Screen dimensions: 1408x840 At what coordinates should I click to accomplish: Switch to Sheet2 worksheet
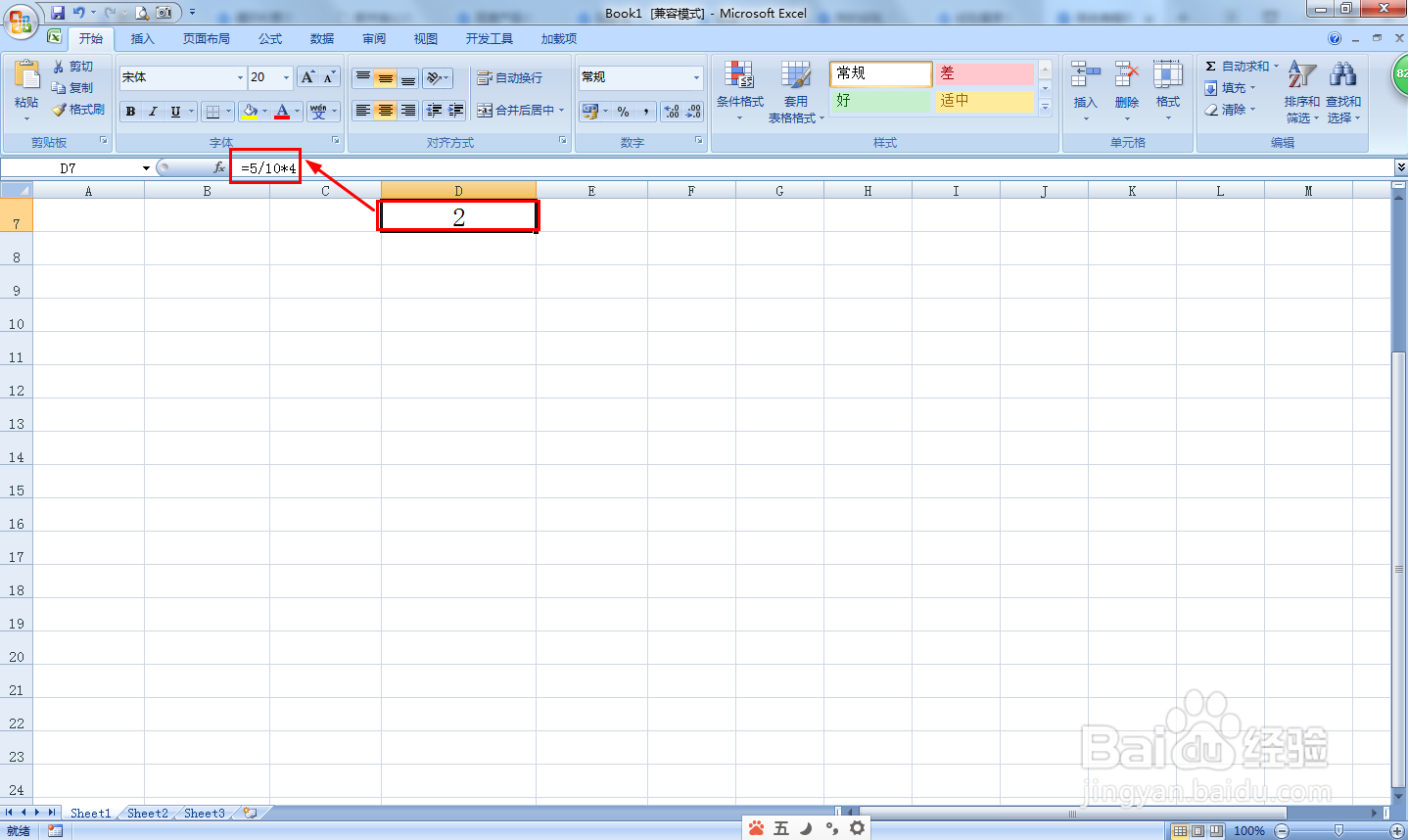pos(148,813)
